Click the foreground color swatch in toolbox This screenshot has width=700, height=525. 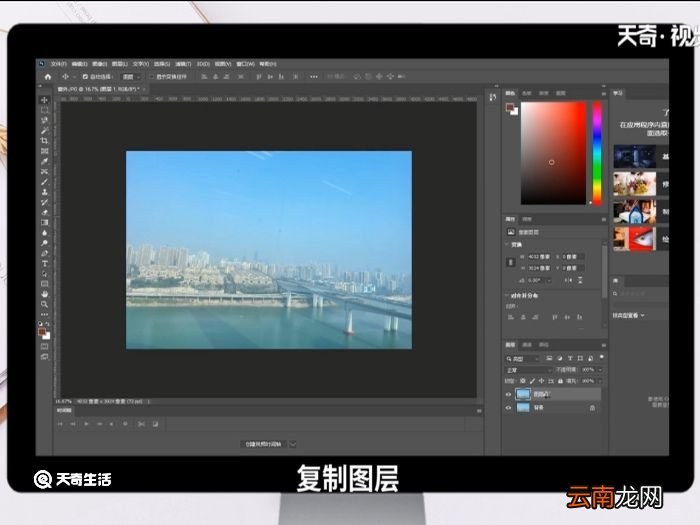(42, 332)
